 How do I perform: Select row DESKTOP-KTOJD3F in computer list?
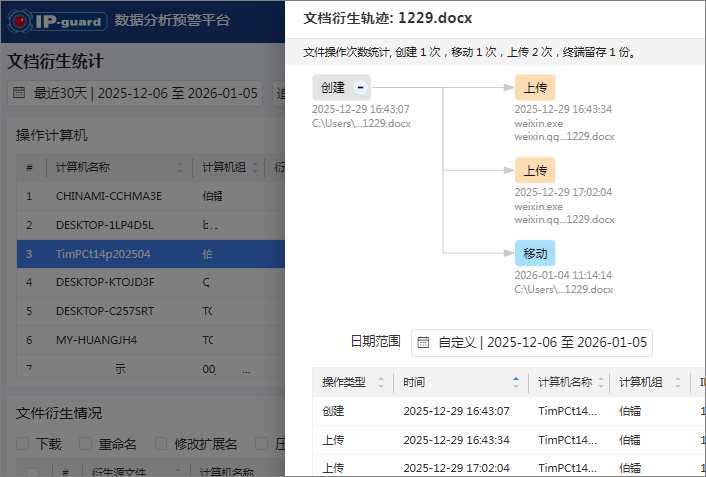(x=151, y=282)
